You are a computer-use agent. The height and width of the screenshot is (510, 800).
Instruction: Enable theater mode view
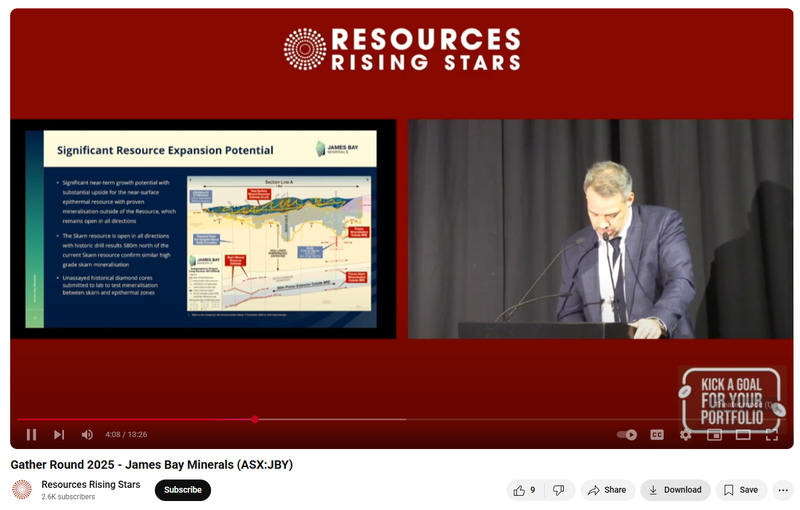743,435
